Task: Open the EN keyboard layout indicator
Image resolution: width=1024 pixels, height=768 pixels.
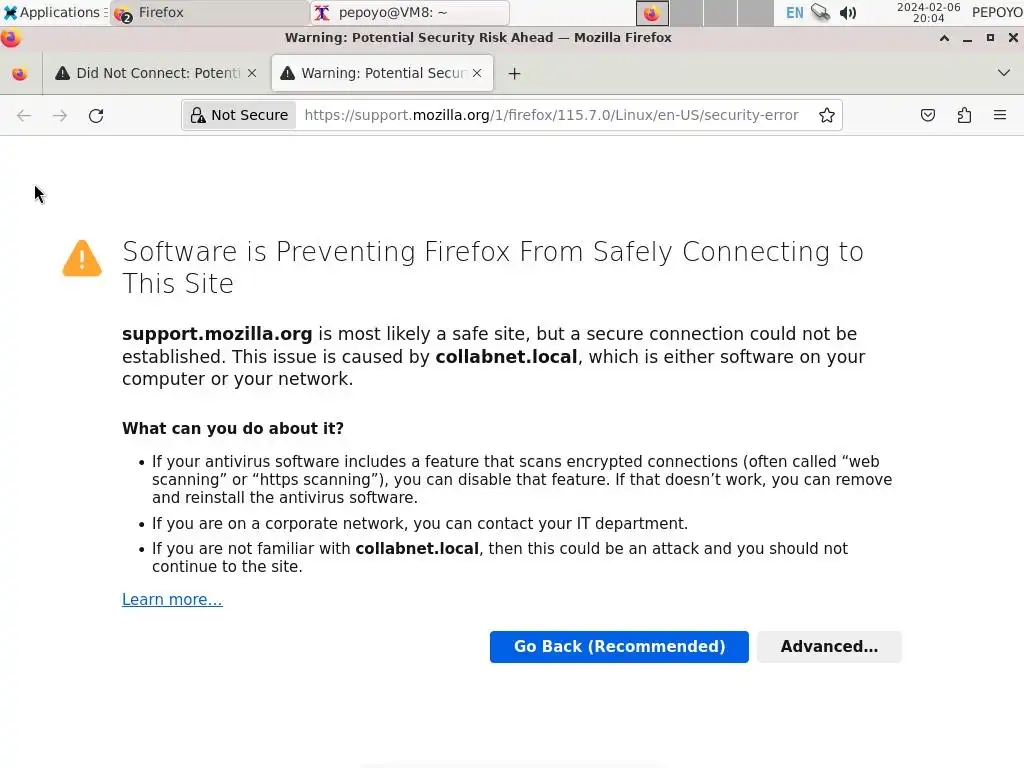Action: coord(794,13)
